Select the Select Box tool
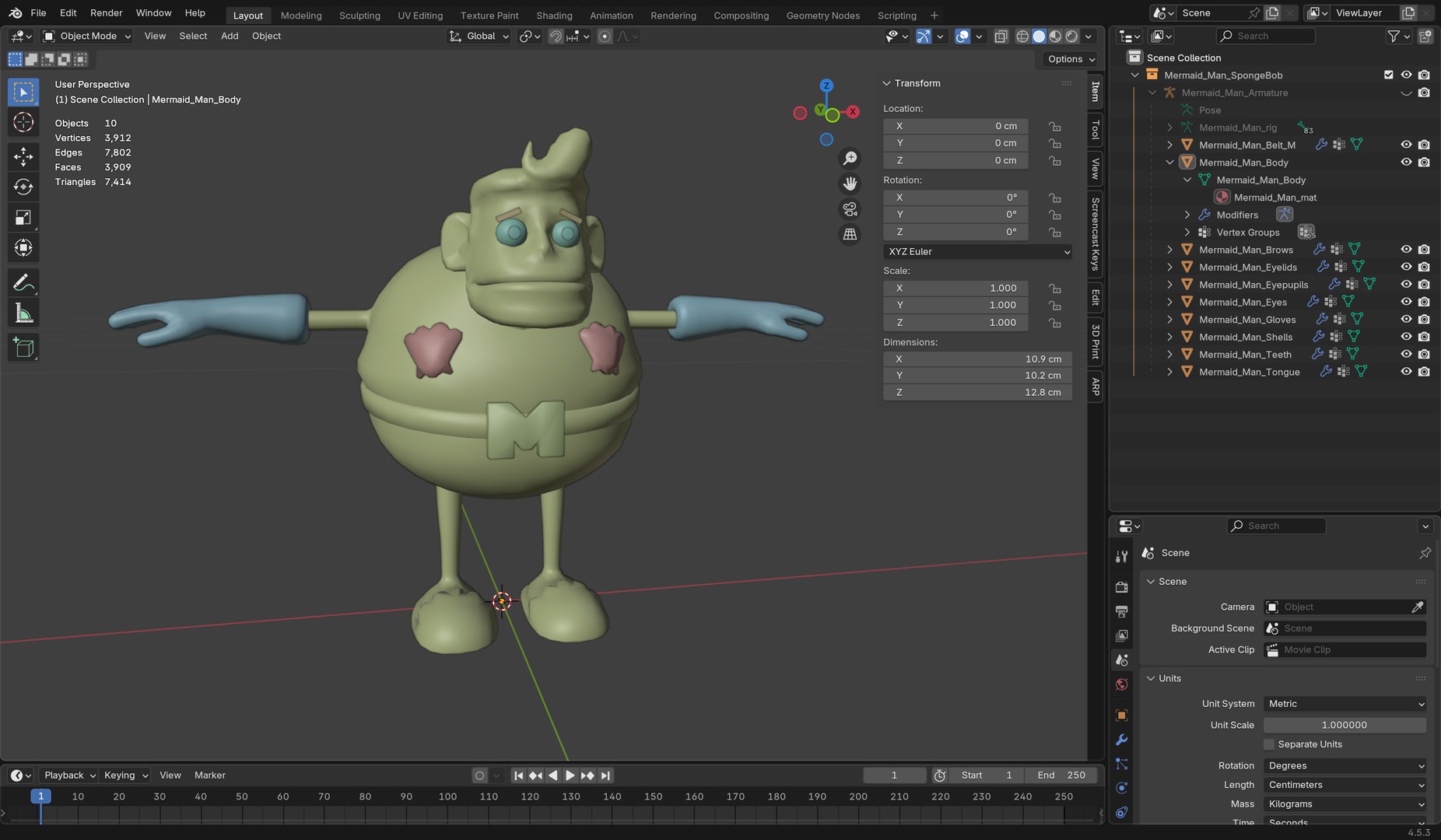1441x840 pixels. pos(23,92)
